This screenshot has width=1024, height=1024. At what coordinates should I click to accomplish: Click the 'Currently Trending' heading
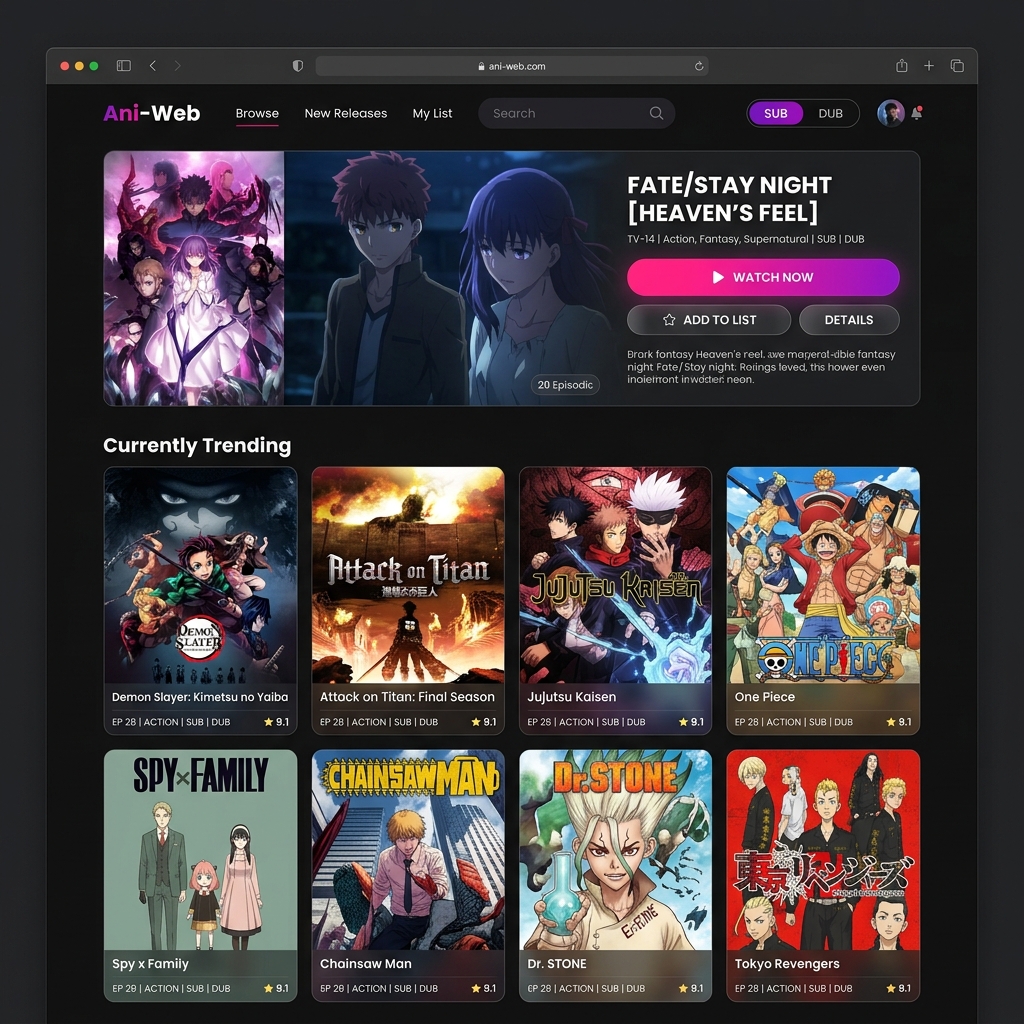tap(197, 445)
